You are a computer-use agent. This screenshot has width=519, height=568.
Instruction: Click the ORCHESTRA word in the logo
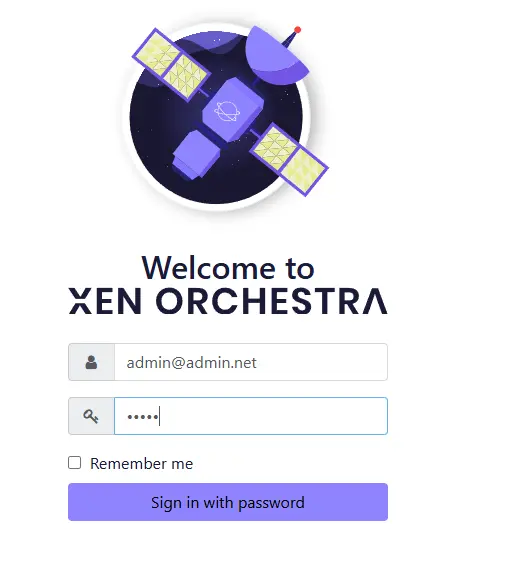point(272,301)
